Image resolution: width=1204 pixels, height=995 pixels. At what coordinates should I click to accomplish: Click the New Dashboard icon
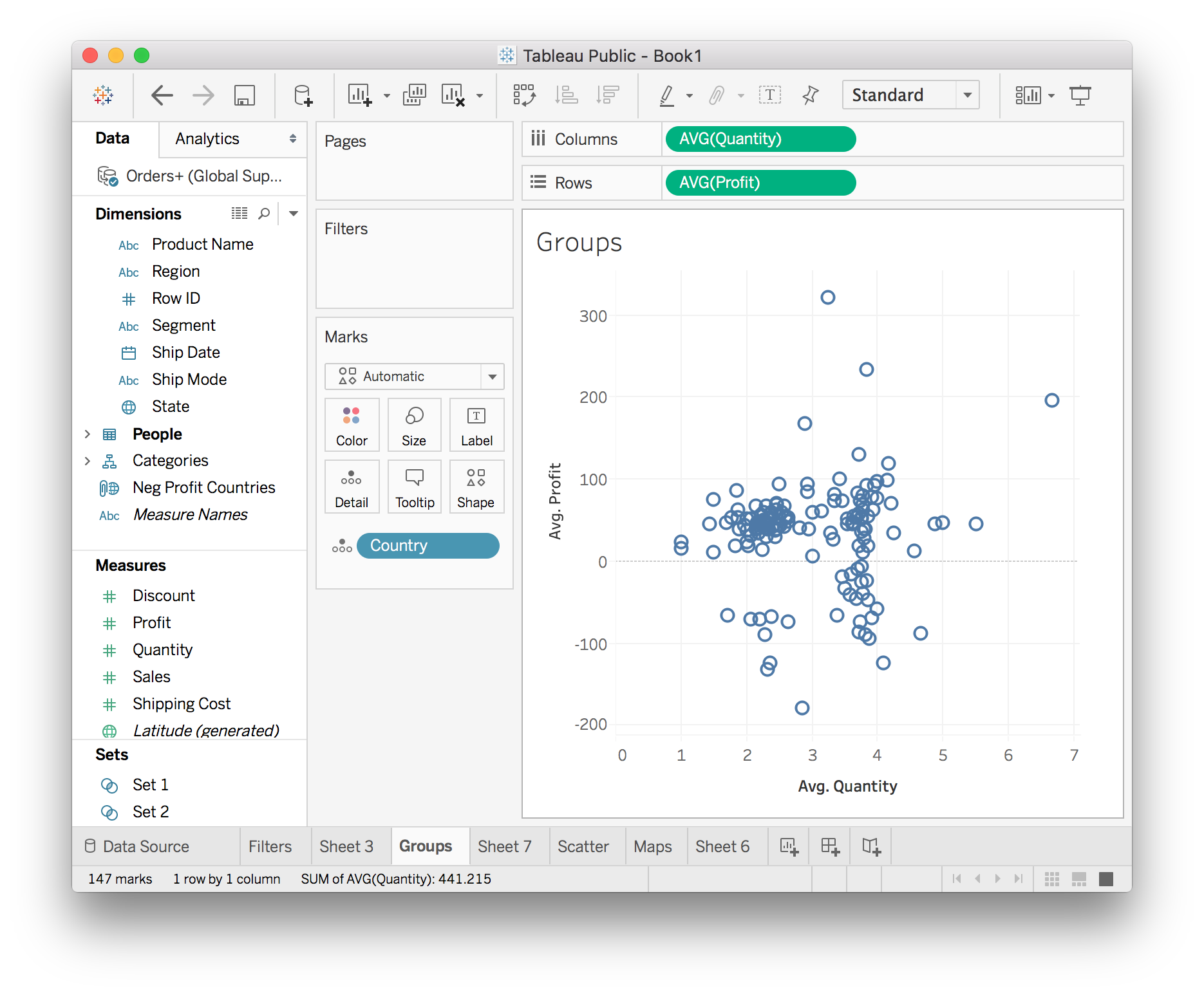point(830,846)
